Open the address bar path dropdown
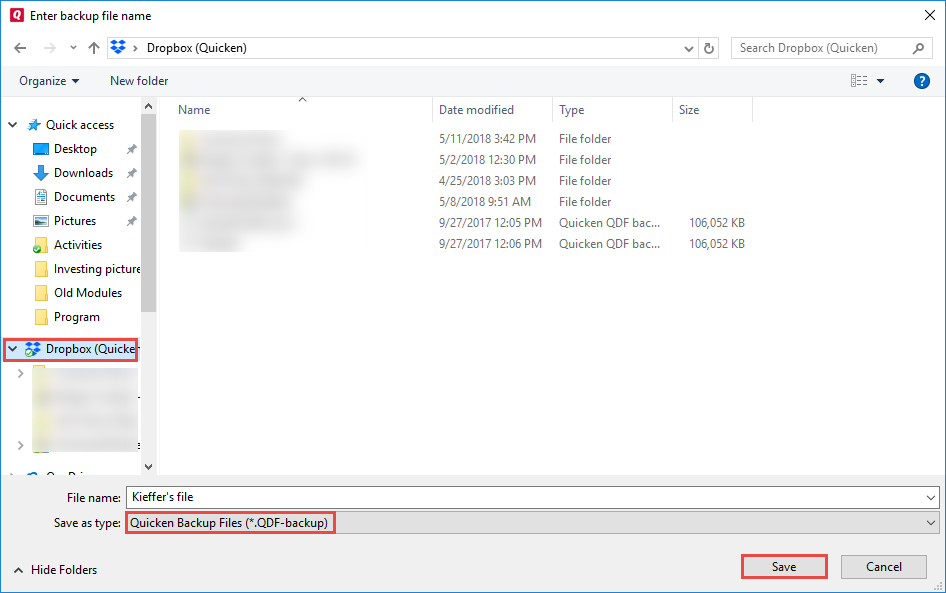 coord(689,48)
